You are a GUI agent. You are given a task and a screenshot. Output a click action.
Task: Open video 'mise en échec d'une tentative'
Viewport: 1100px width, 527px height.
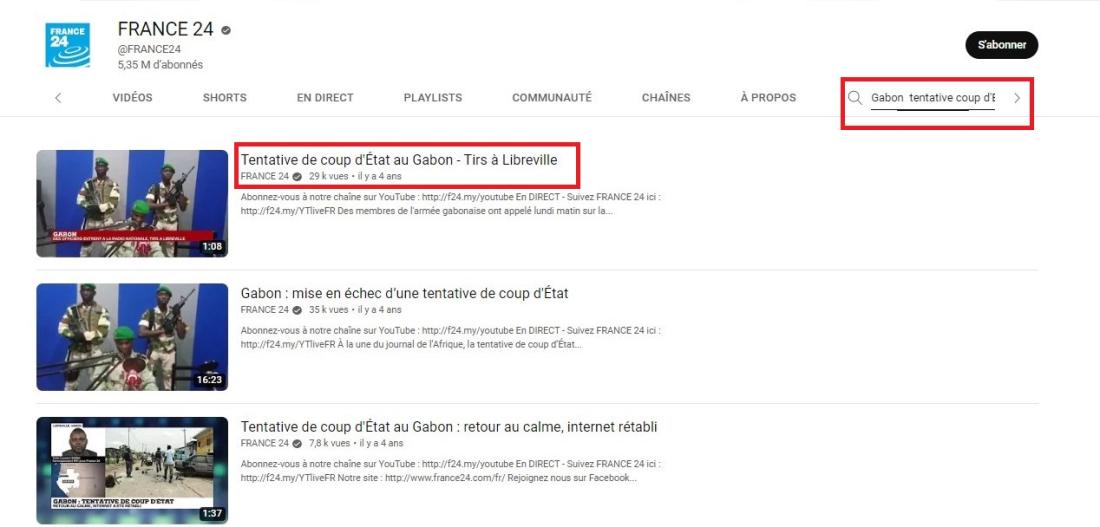pos(404,293)
